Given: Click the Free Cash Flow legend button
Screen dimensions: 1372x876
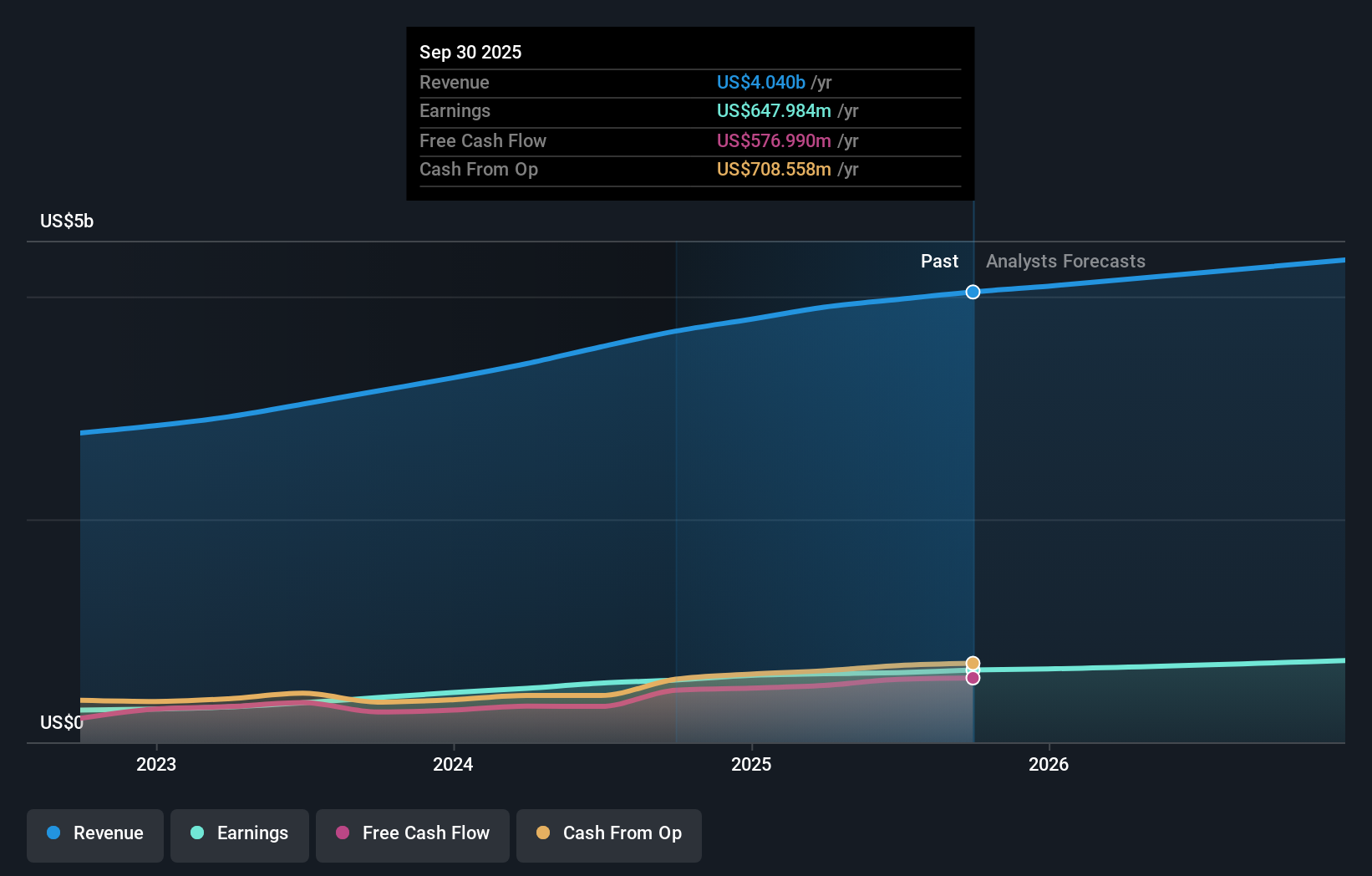Looking at the screenshot, I should click(x=412, y=833).
